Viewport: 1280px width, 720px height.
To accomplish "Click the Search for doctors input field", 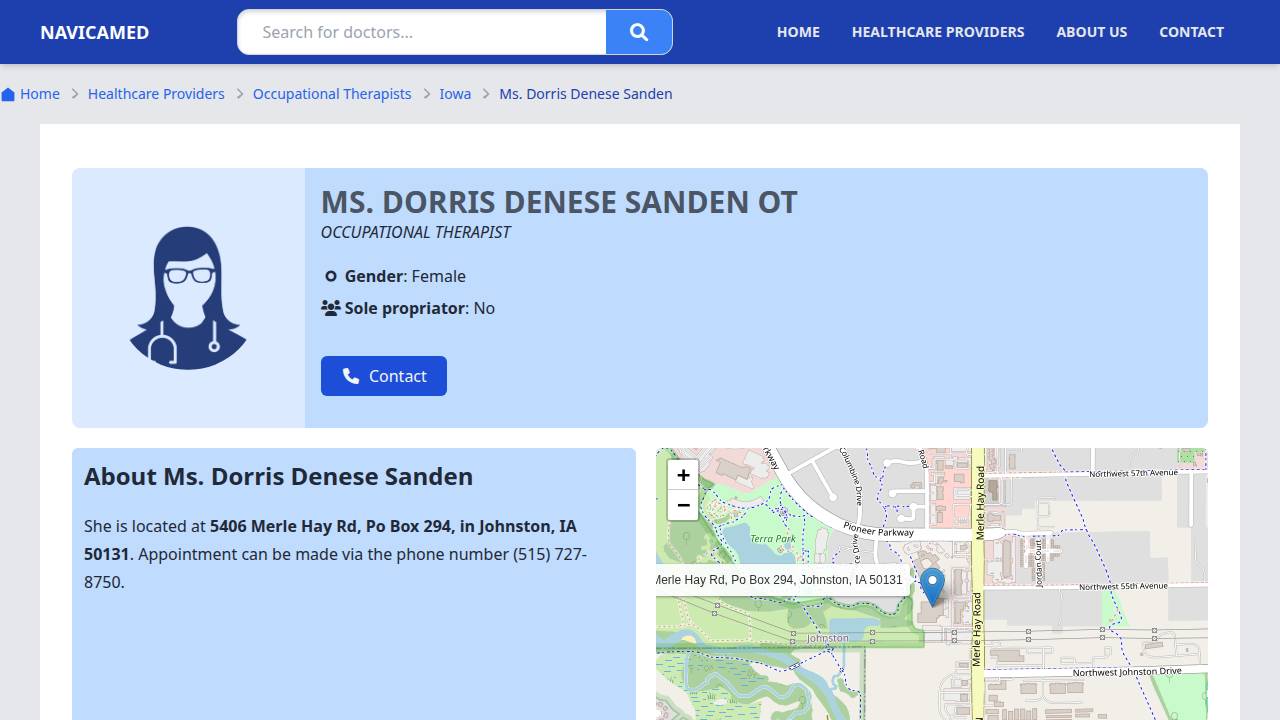I will pyautogui.click(x=420, y=32).
